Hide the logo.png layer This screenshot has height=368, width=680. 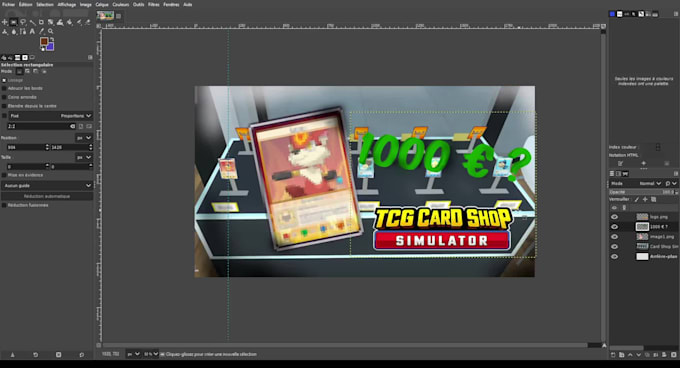click(614, 217)
